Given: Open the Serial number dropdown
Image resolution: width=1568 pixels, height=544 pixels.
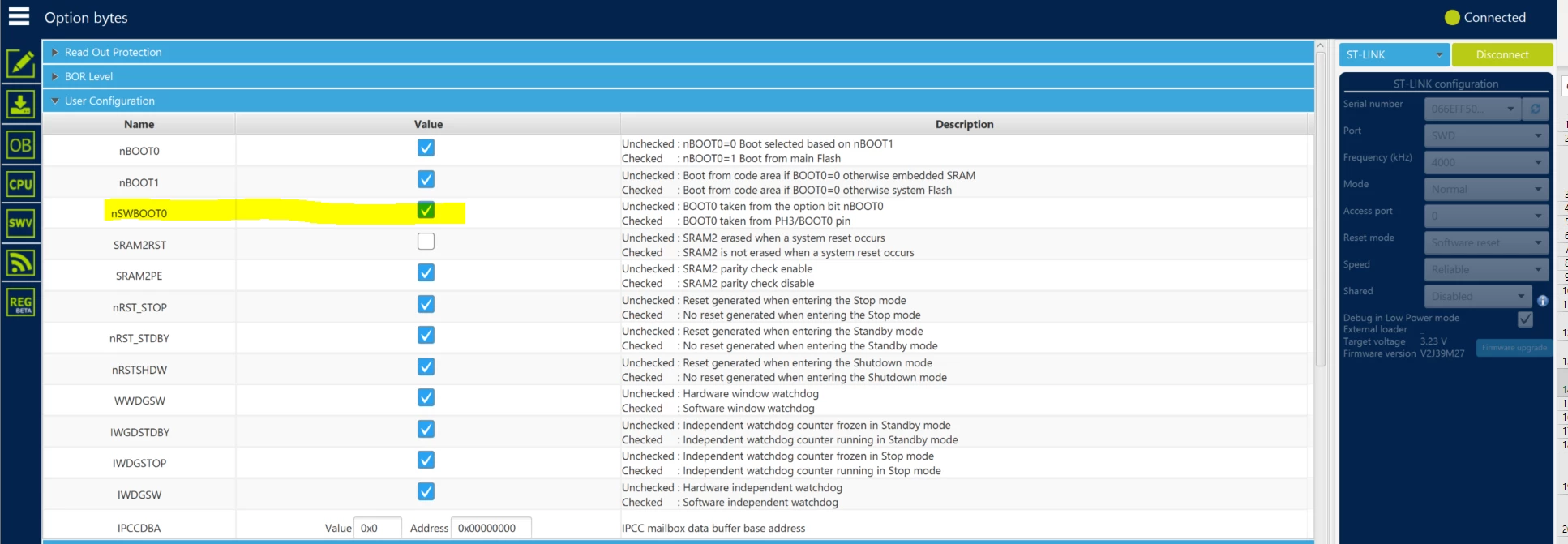Looking at the screenshot, I should coord(1472,109).
